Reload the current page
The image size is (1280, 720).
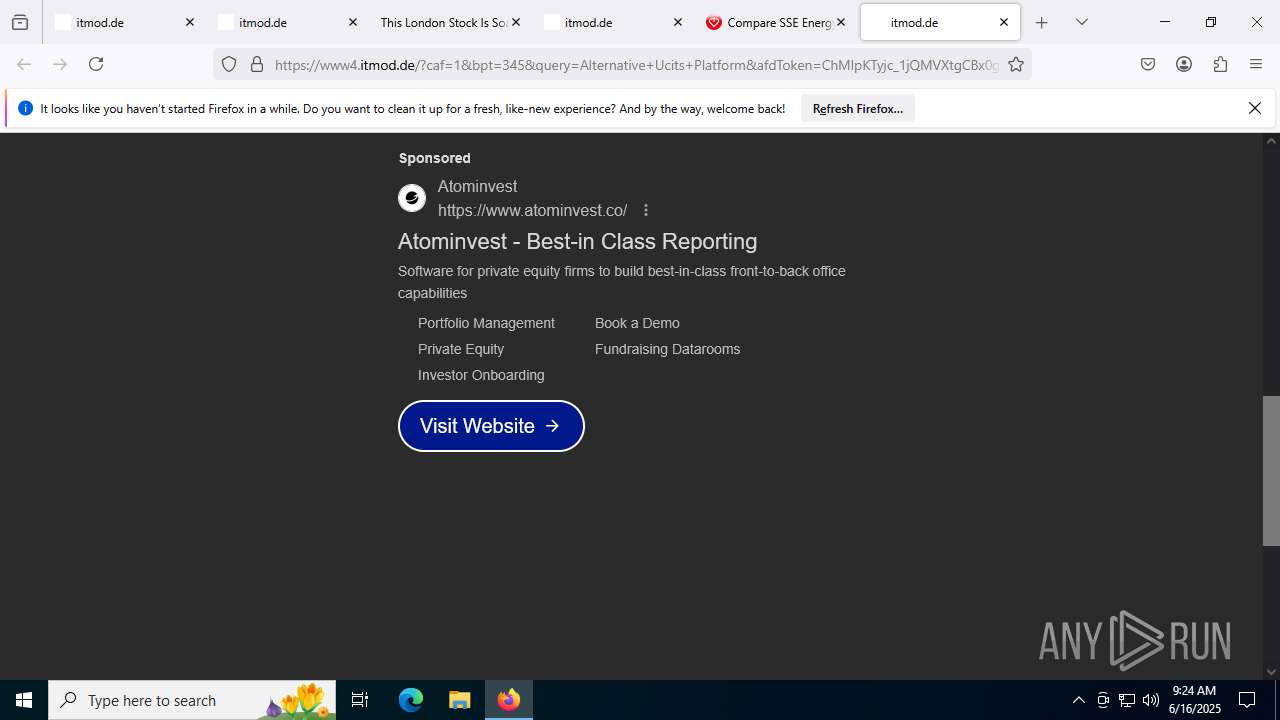tap(96, 64)
